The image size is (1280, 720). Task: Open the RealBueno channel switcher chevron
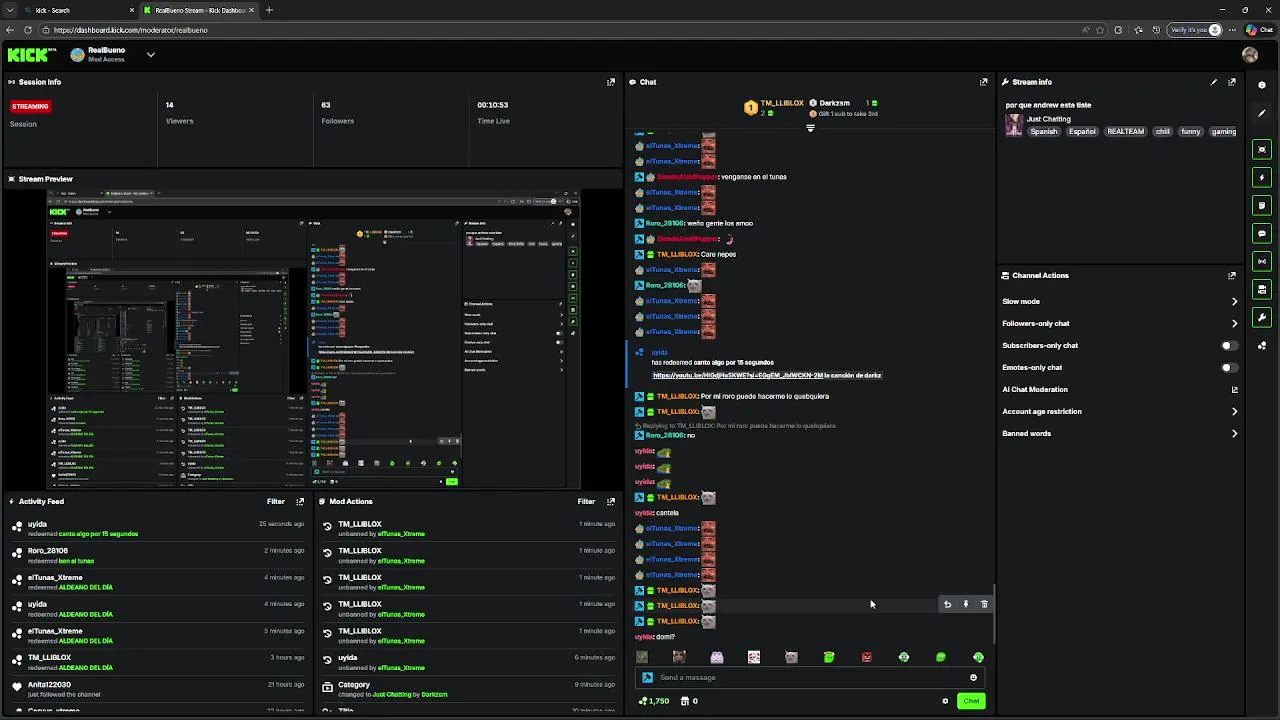(x=150, y=55)
